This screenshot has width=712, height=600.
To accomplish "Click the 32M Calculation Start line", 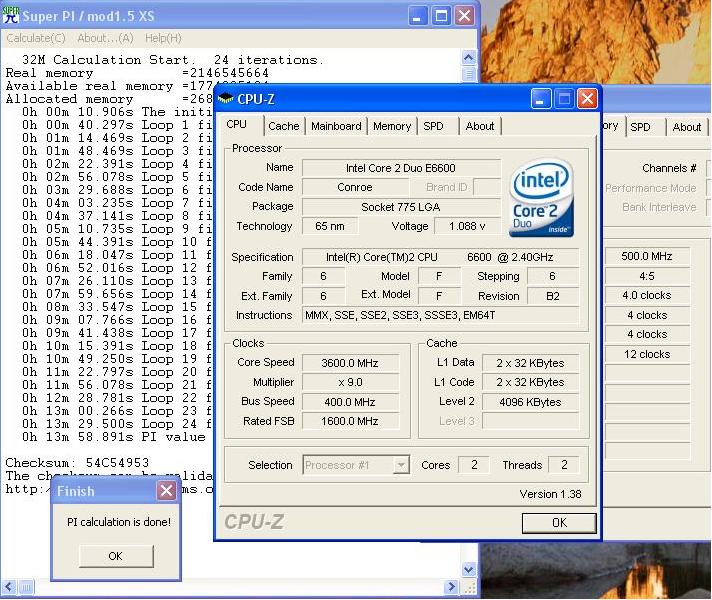I will click(173, 60).
